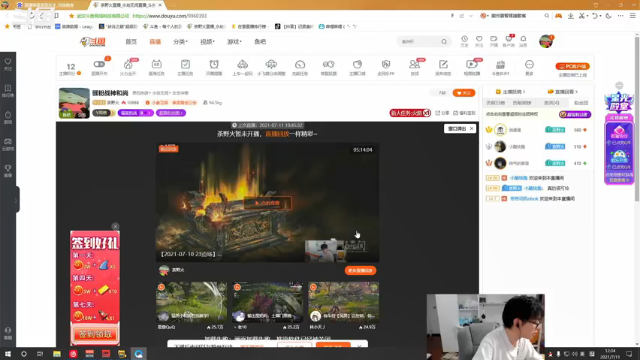Expand the 视频 dropdown menu

pyautogui.click(x=207, y=42)
